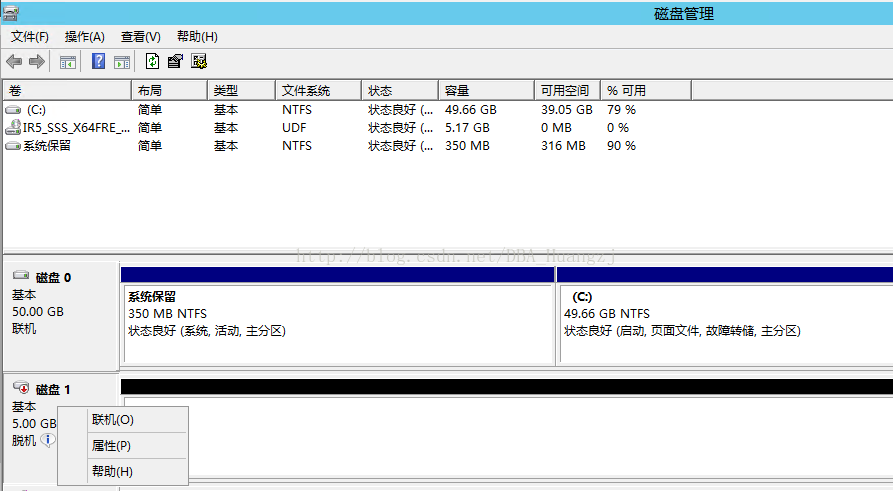Click the 350 MB capacity cell
Image resolution: width=893 pixels, height=491 pixels.
(468, 146)
